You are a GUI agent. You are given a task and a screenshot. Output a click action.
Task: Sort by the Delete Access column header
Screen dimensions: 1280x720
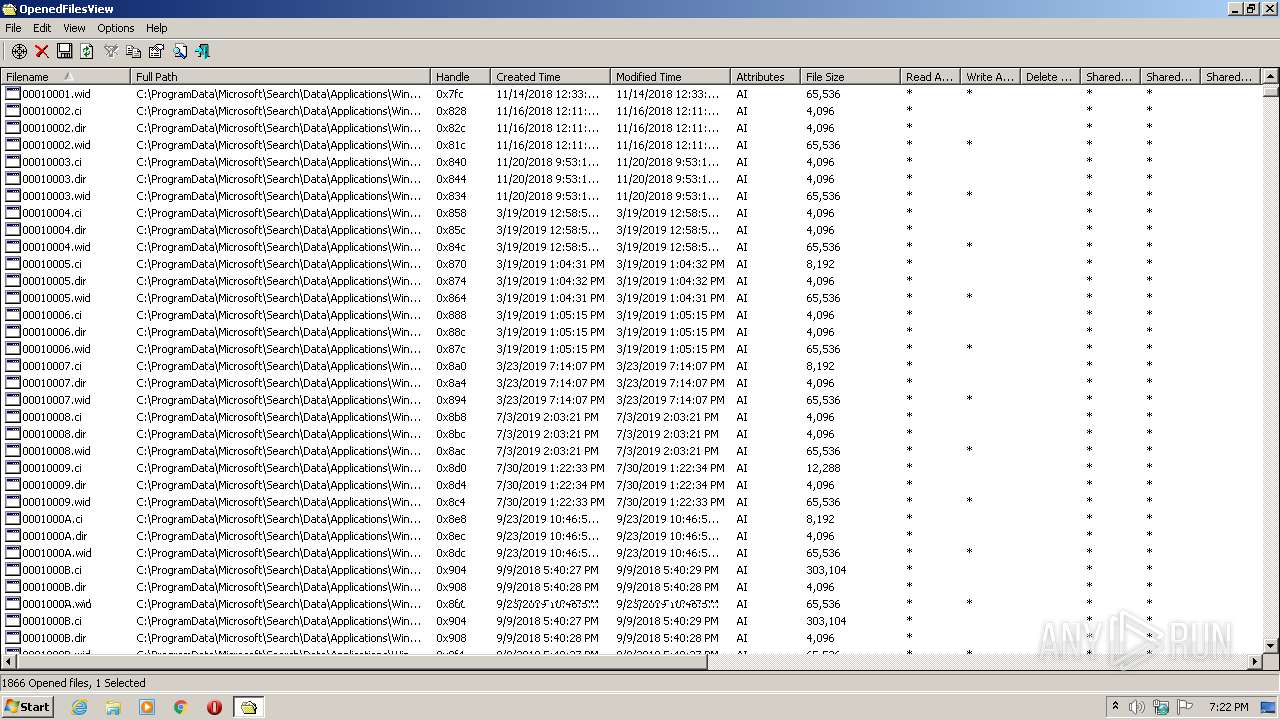(1050, 76)
